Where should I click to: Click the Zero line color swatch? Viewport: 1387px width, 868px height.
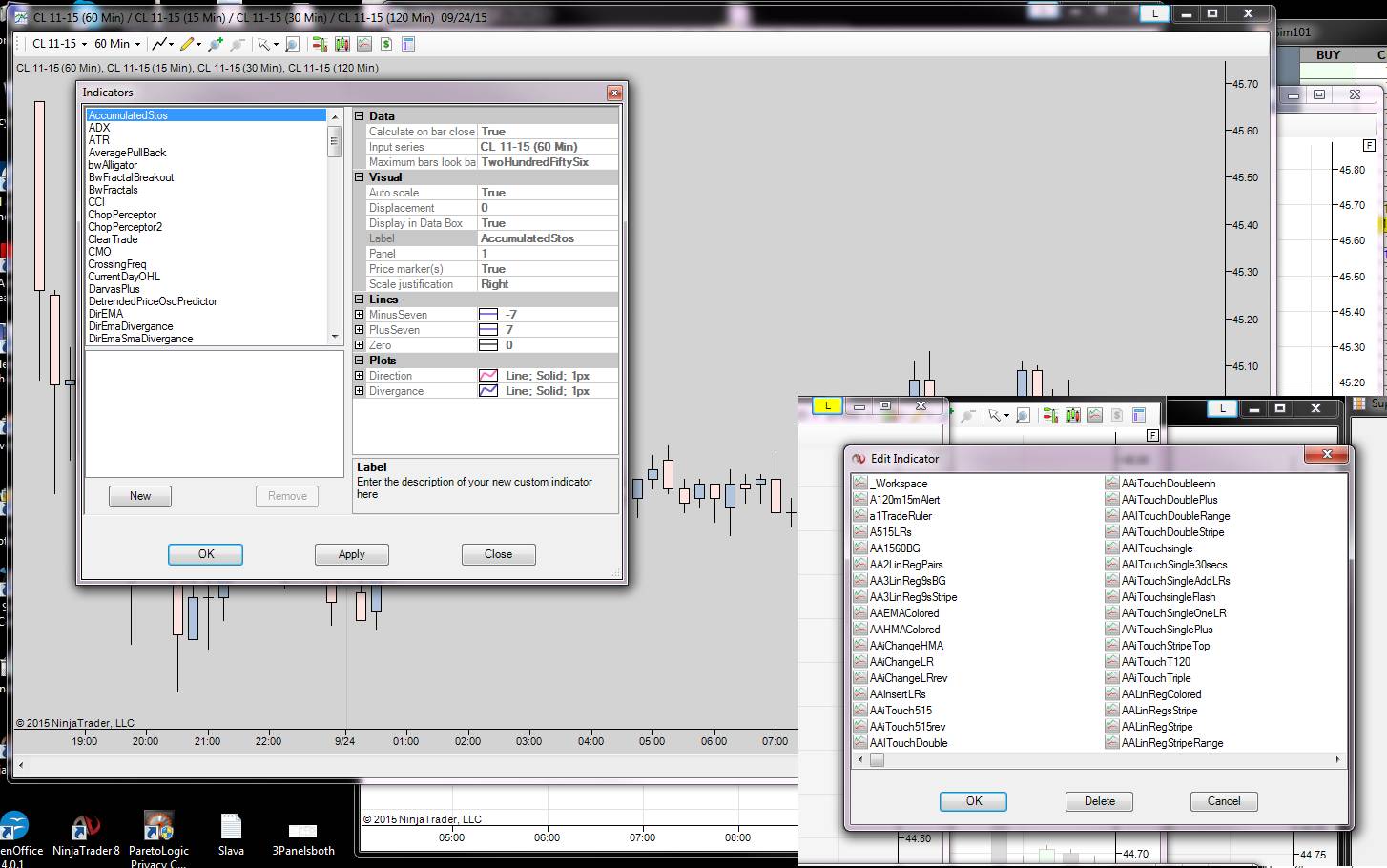(488, 345)
